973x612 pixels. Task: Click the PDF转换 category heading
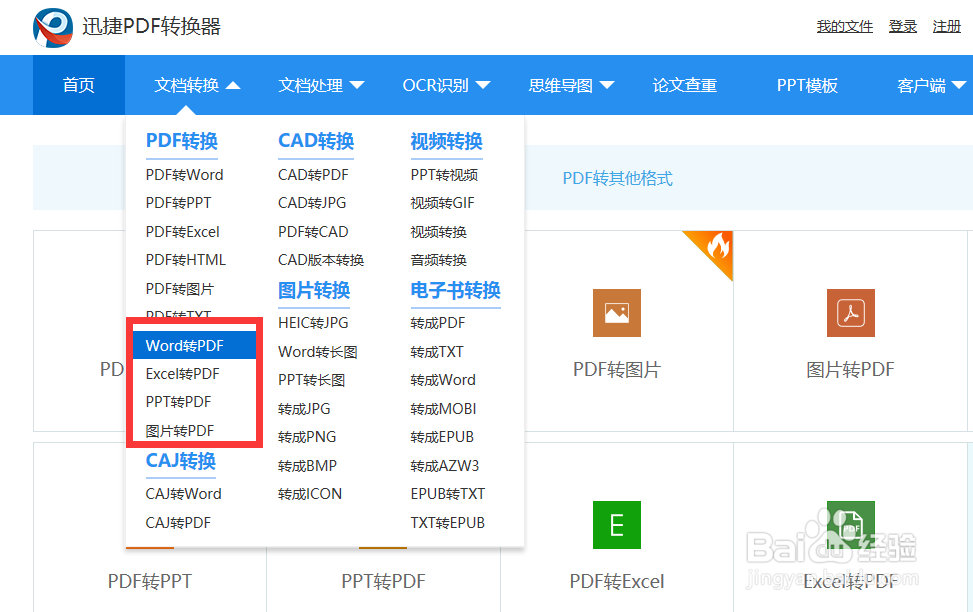[181, 142]
